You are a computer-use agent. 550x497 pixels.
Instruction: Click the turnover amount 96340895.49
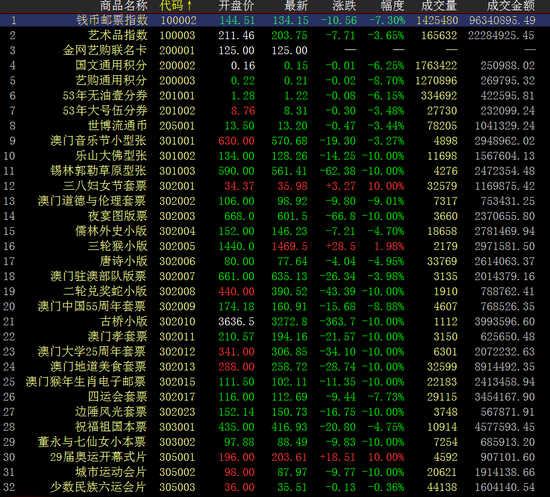pyautogui.click(x=503, y=20)
